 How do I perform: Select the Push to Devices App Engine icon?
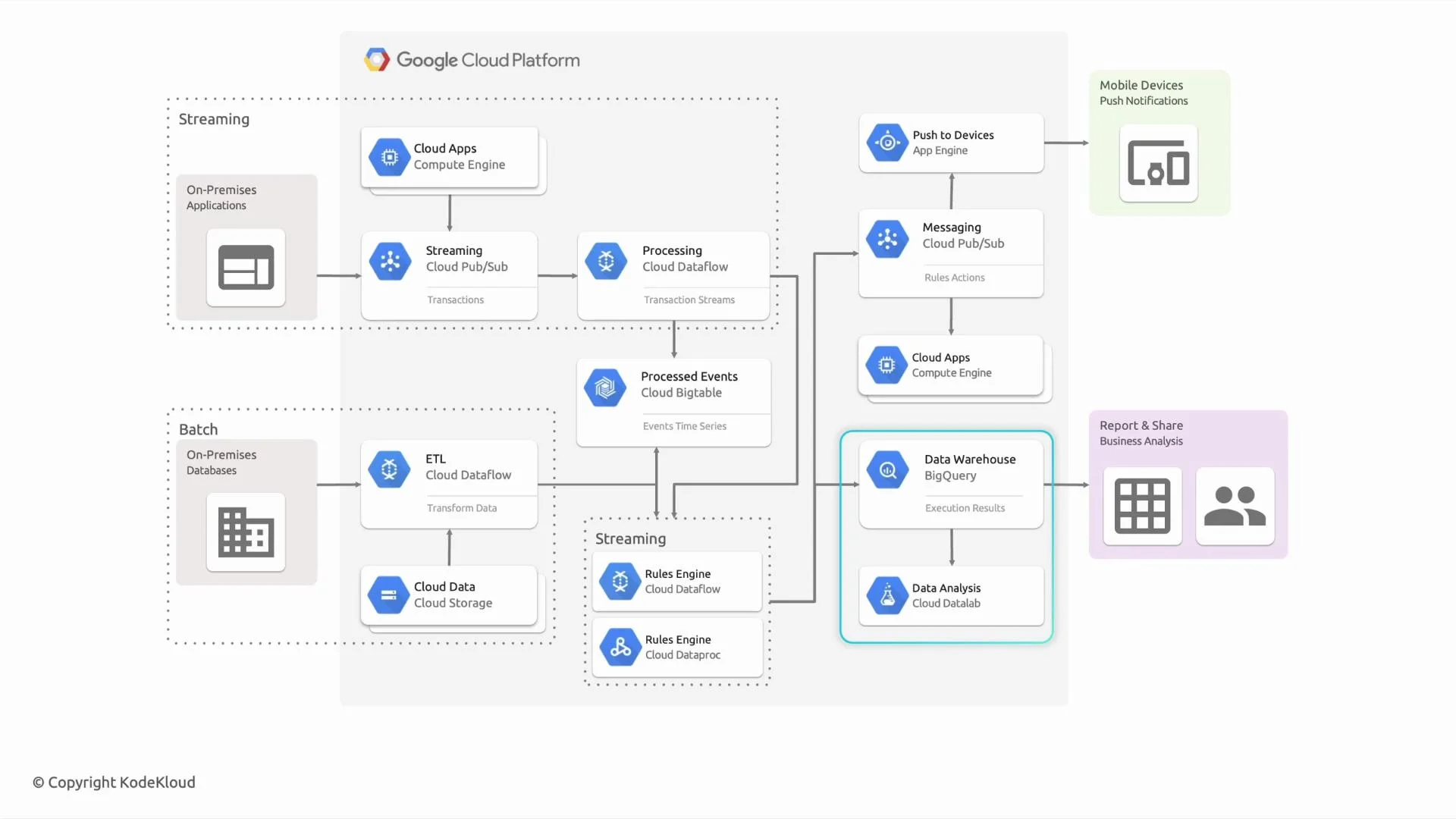[x=887, y=142]
